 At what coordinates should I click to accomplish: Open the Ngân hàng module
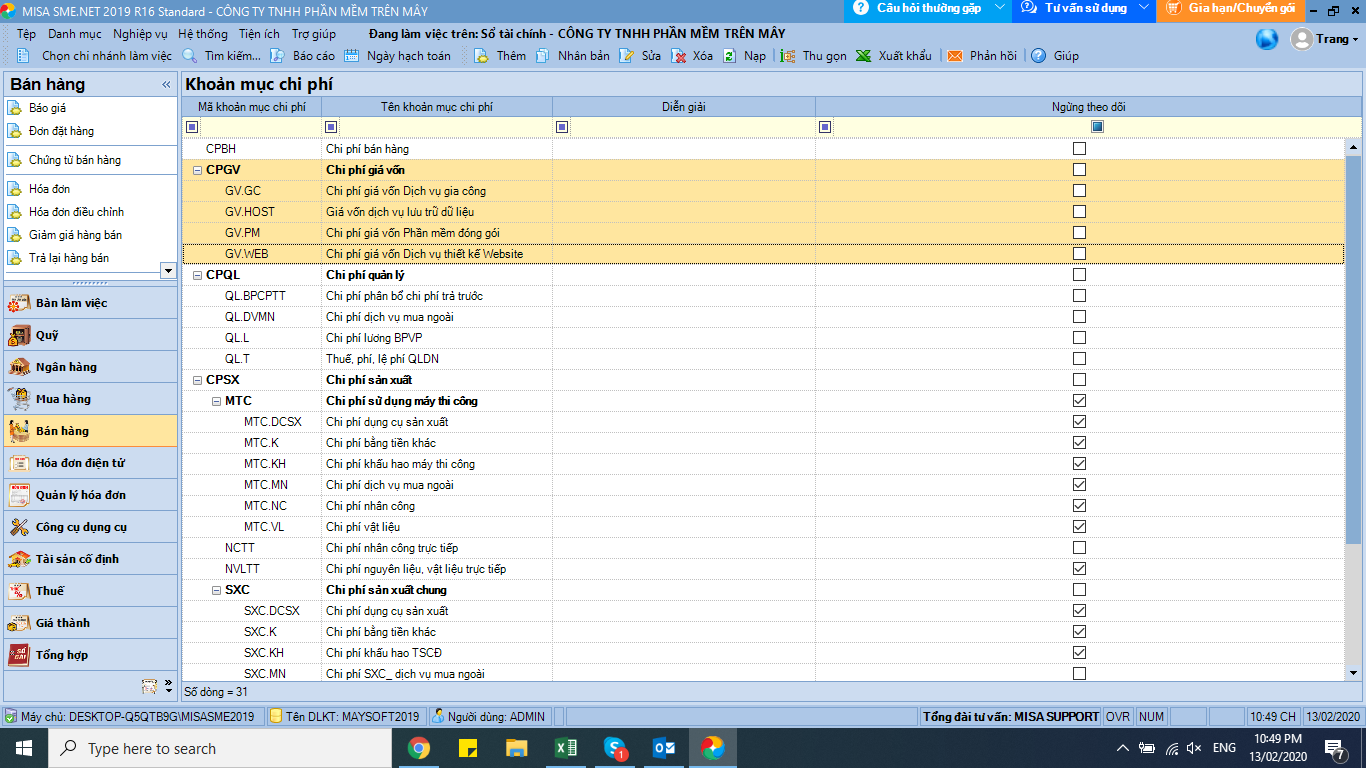[x=66, y=367]
